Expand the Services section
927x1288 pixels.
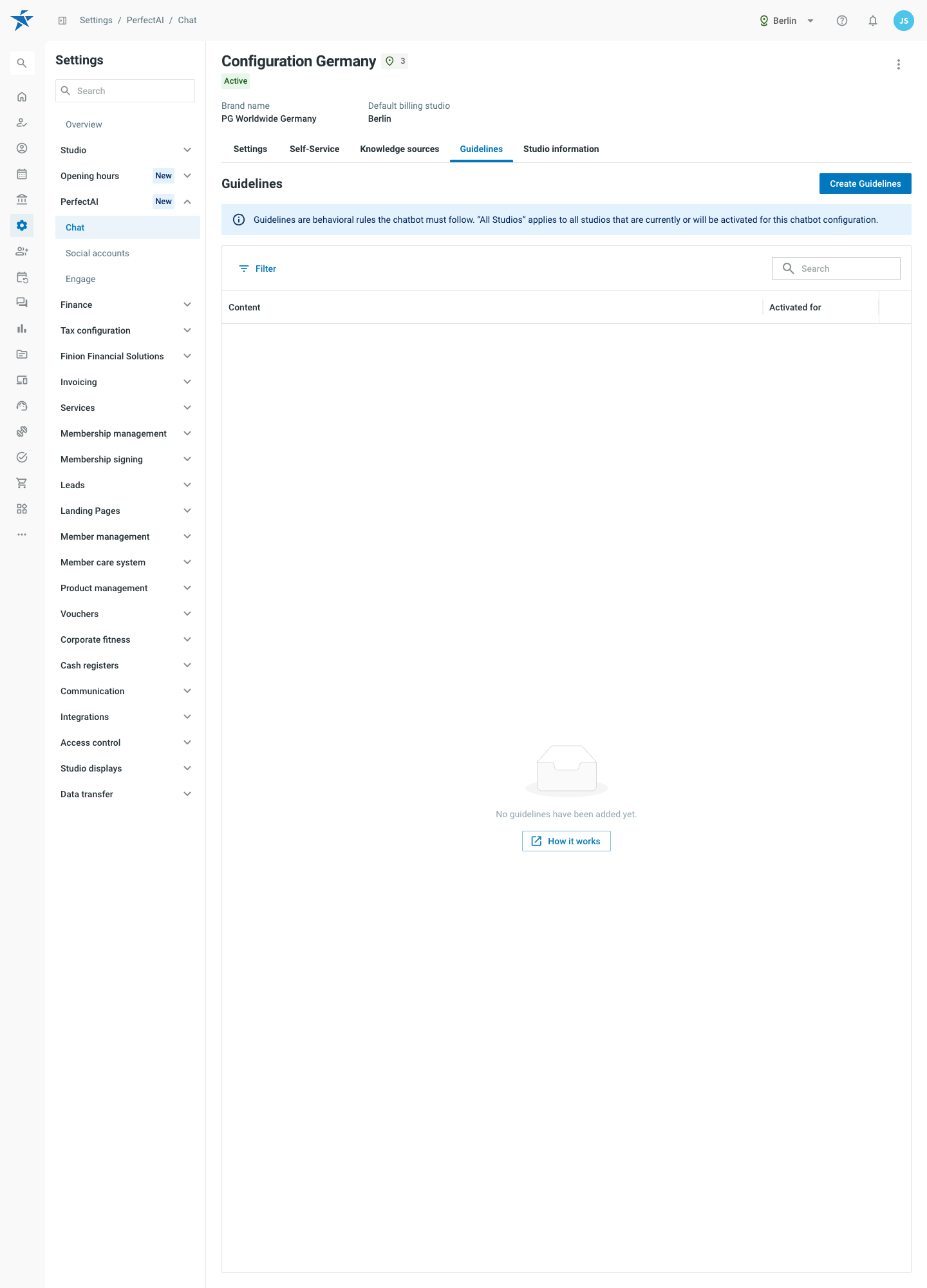[x=127, y=408]
